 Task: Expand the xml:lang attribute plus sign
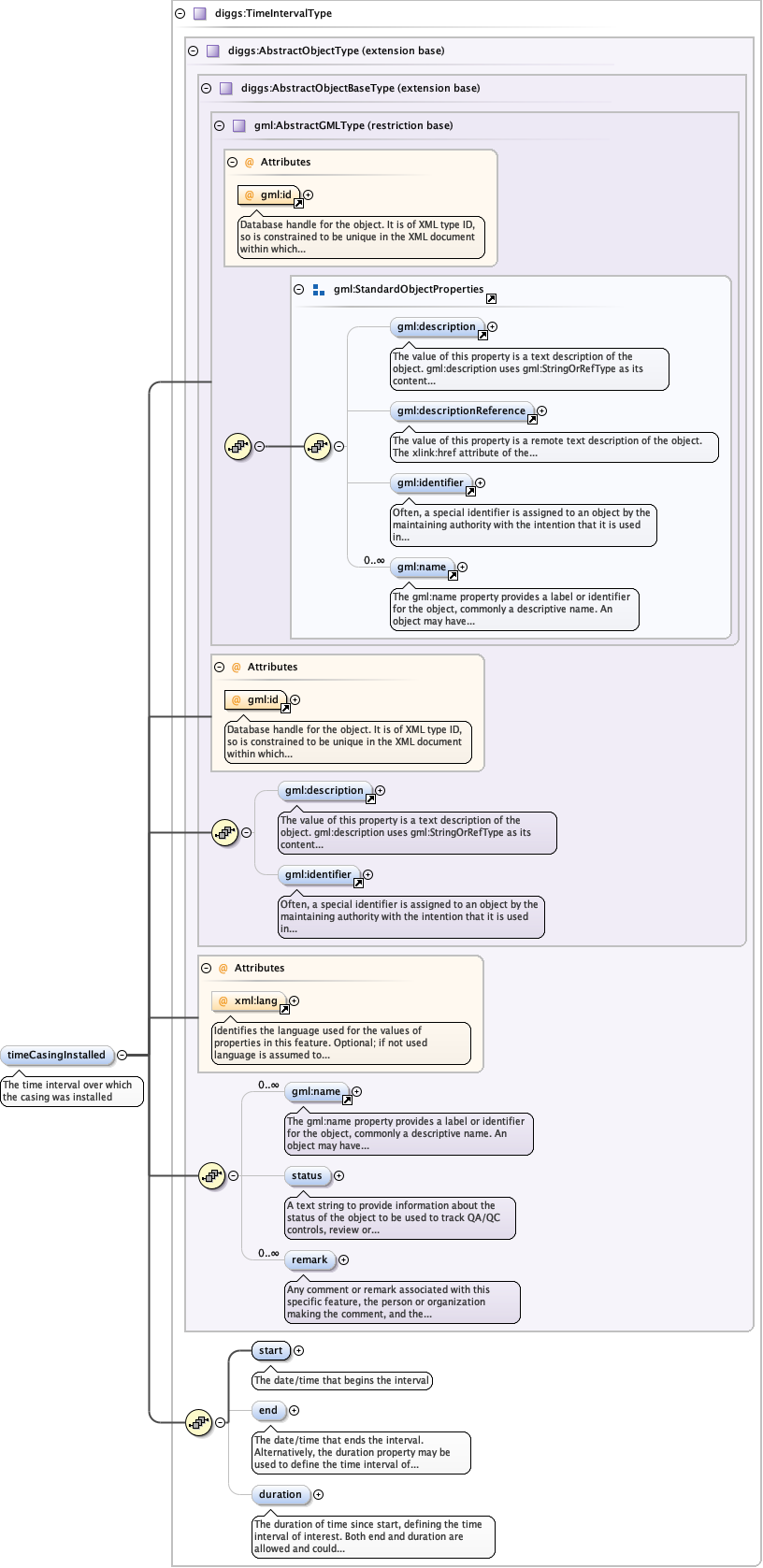coord(294,1001)
